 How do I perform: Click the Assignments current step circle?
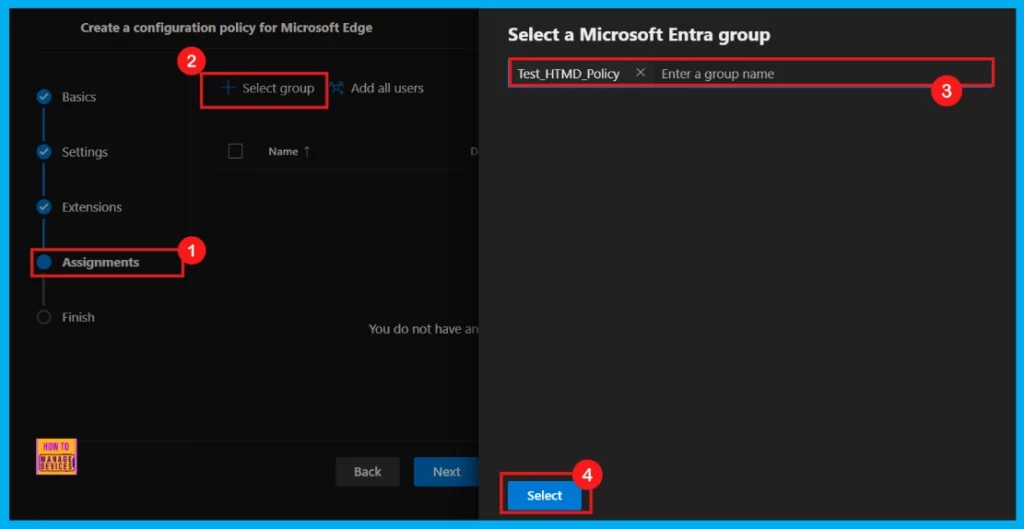(44, 262)
